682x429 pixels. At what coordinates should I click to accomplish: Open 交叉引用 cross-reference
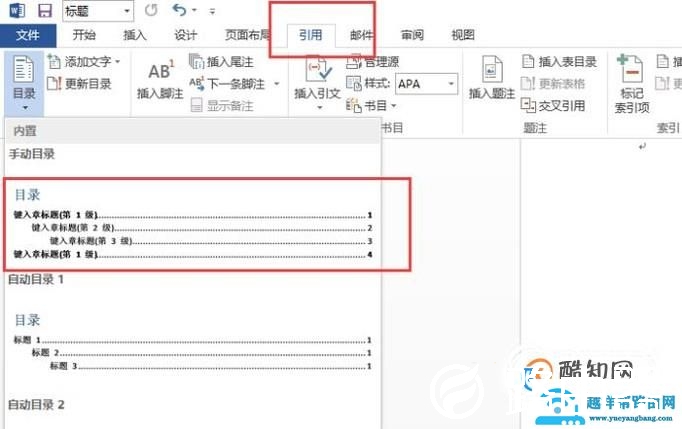tap(553, 105)
